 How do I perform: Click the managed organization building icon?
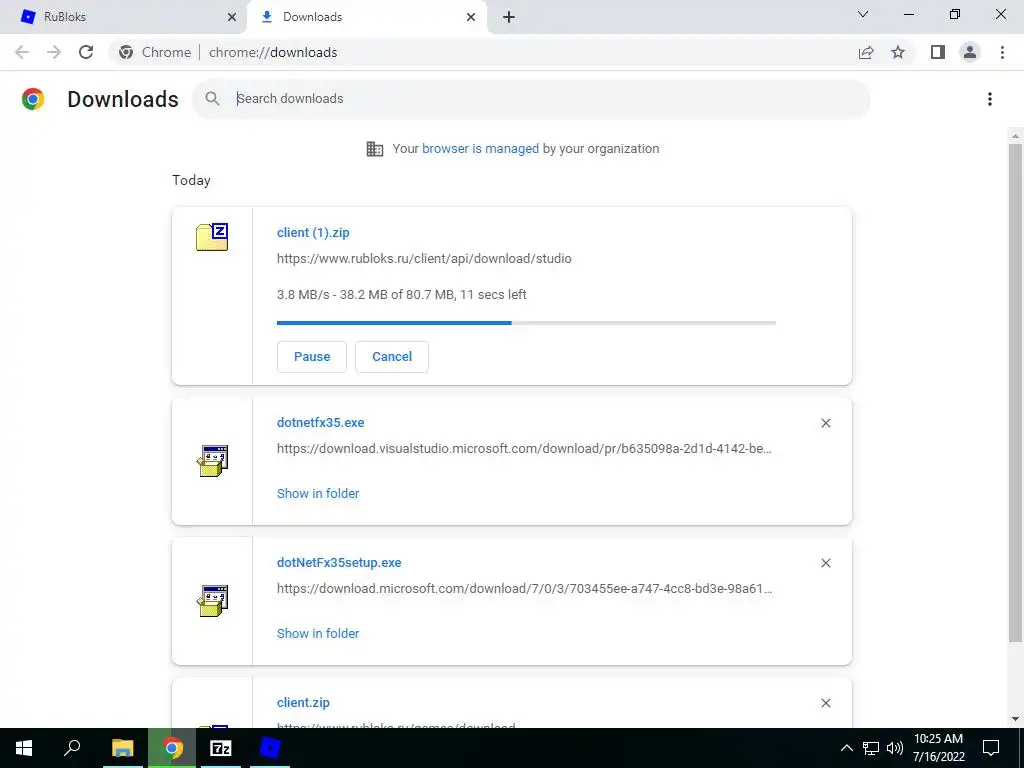click(x=375, y=149)
